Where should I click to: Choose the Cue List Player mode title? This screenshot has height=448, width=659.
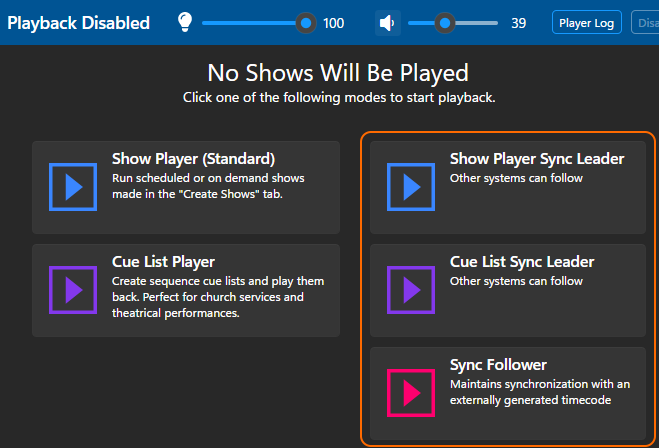pyautogui.click(x=163, y=262)
